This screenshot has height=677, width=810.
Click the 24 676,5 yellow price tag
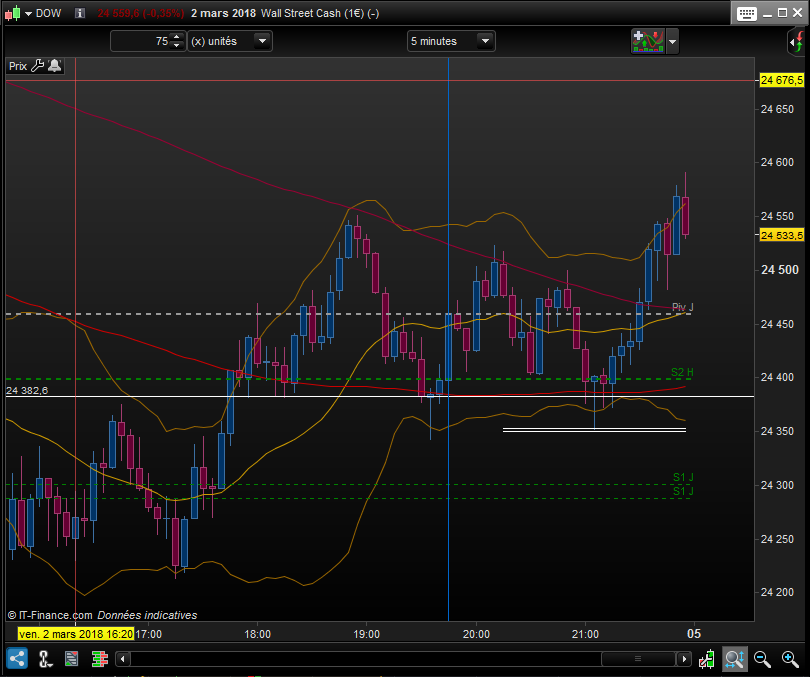782,80
